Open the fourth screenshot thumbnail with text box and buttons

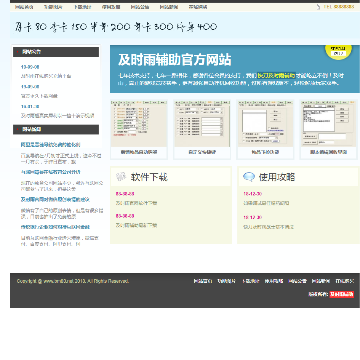point(328,123)
